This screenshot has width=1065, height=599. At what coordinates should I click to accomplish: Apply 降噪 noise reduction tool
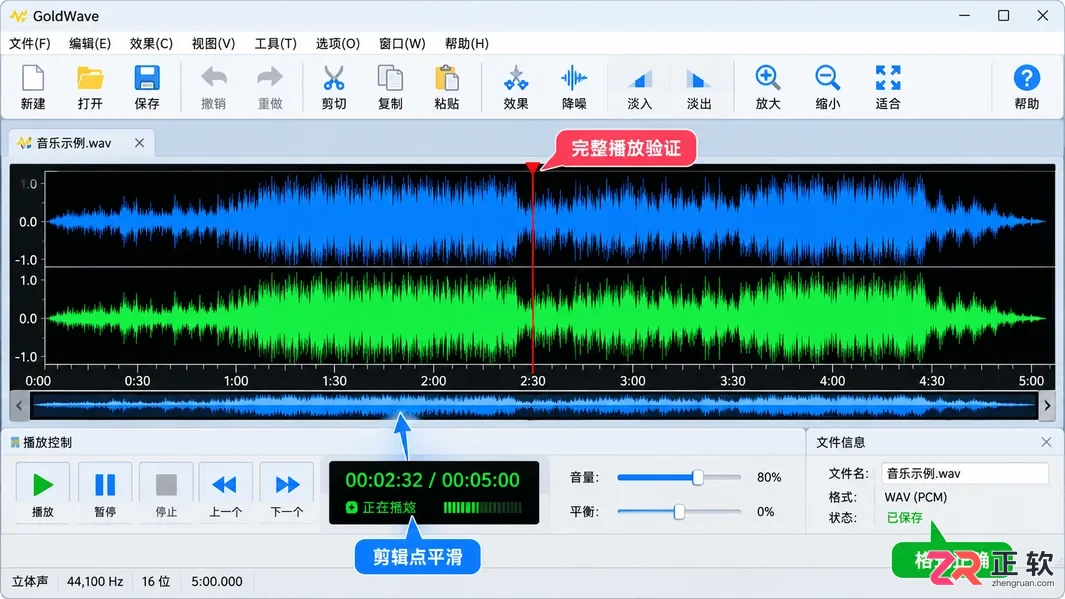(x=574, y=86)
